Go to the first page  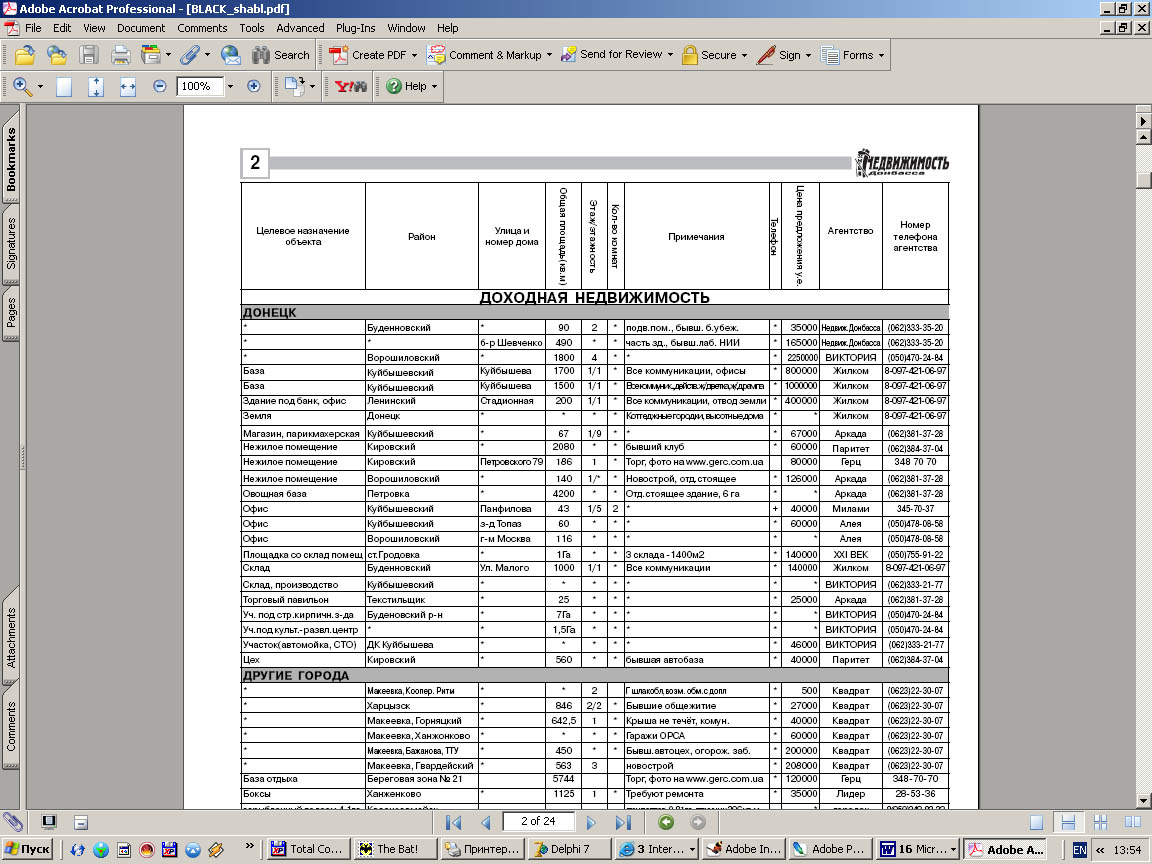[453, 823]
